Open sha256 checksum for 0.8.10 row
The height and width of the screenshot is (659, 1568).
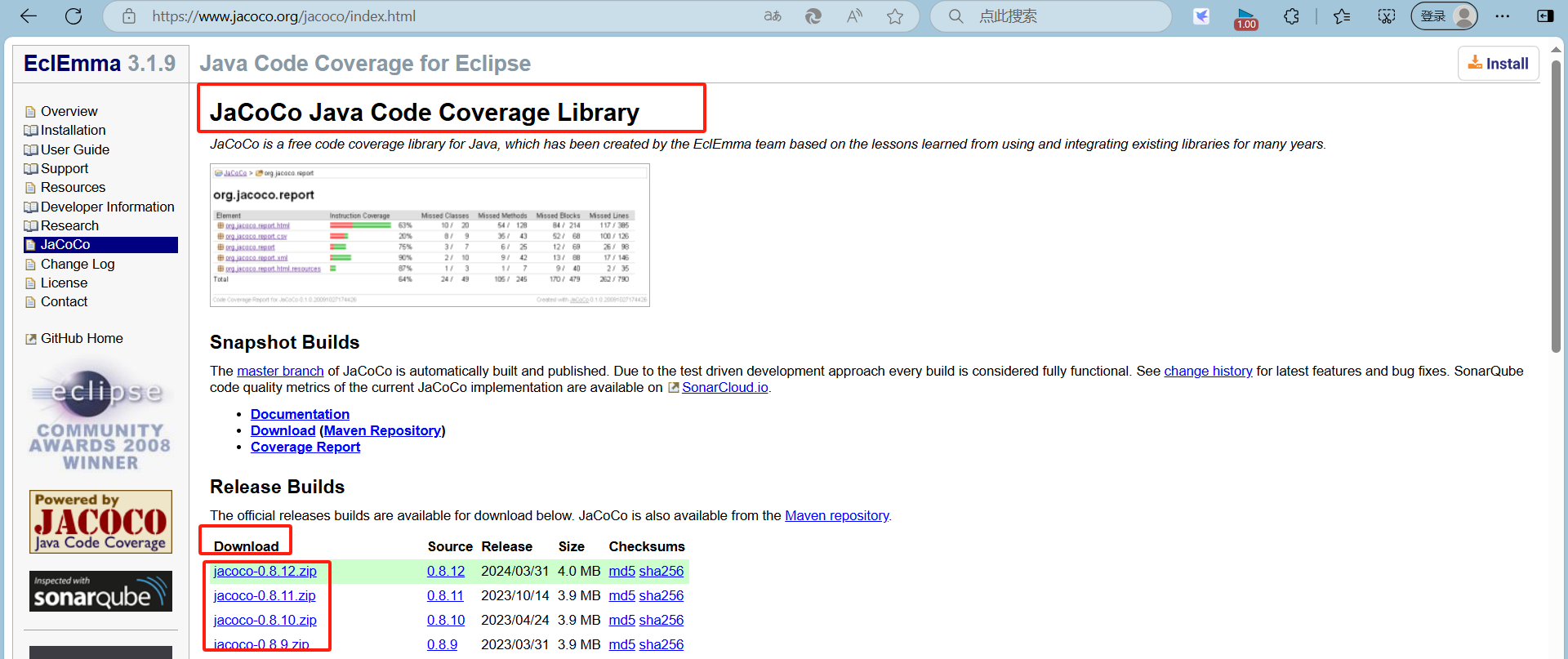click(661, 620)
